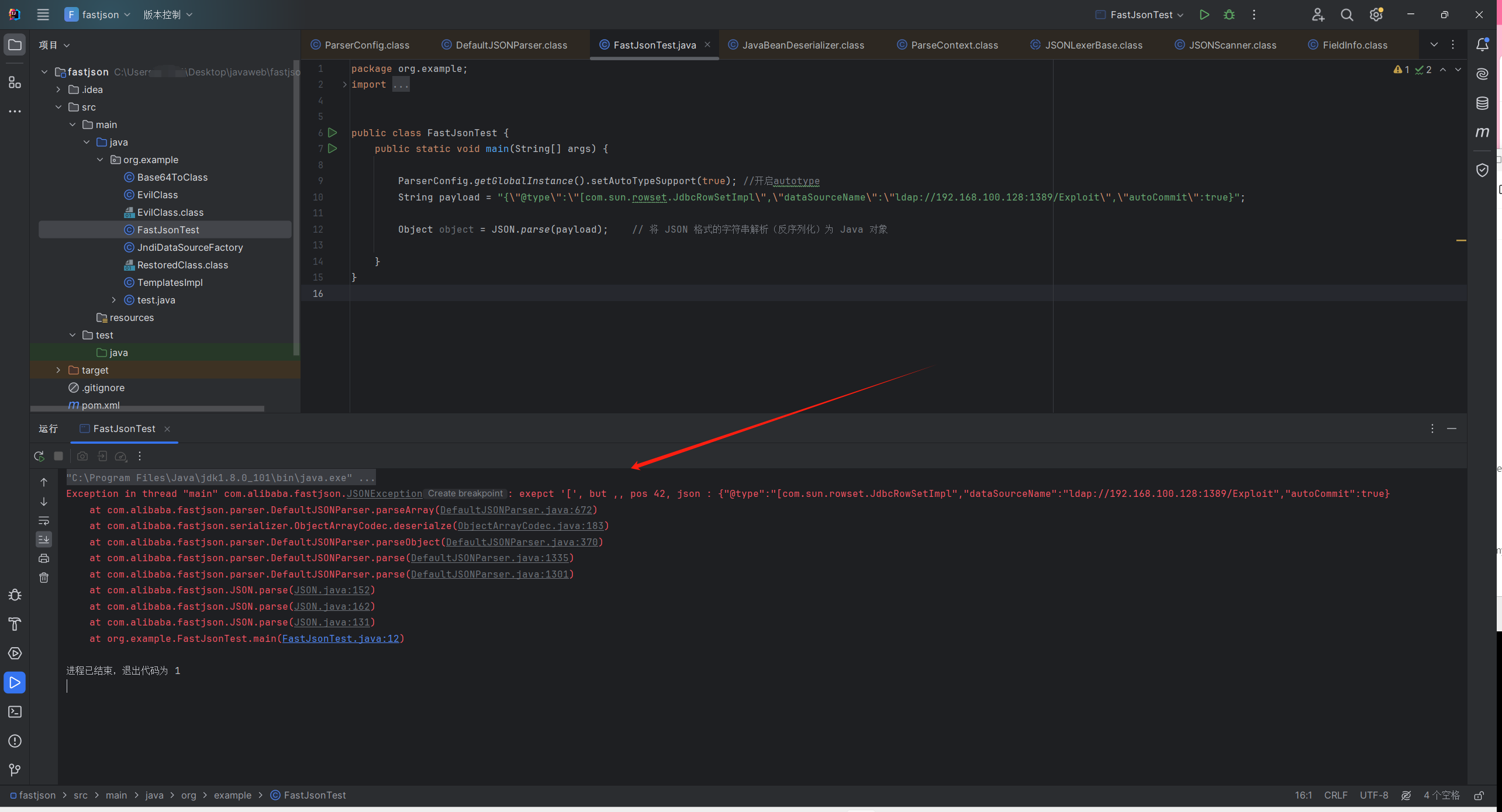Clear console with trash icon
This screenshot has height=812, width=1502.
(44, 578)
